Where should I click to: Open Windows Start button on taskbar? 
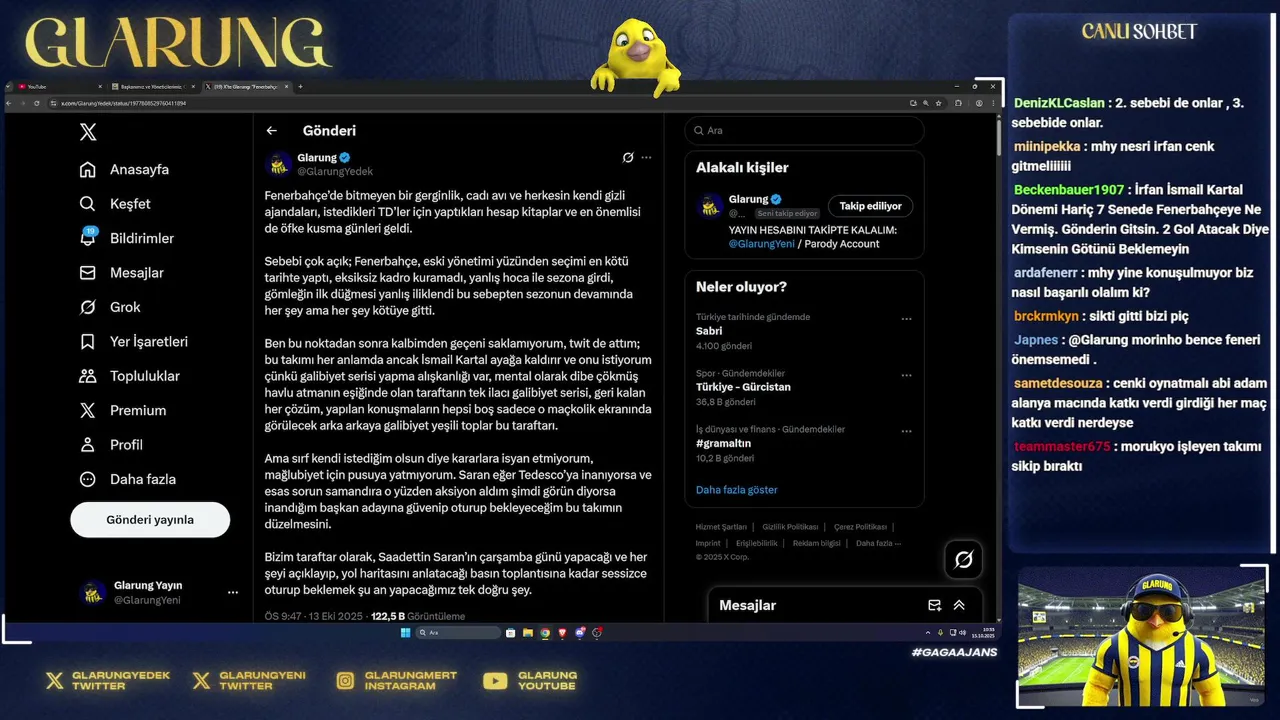[x=405, y=633]
